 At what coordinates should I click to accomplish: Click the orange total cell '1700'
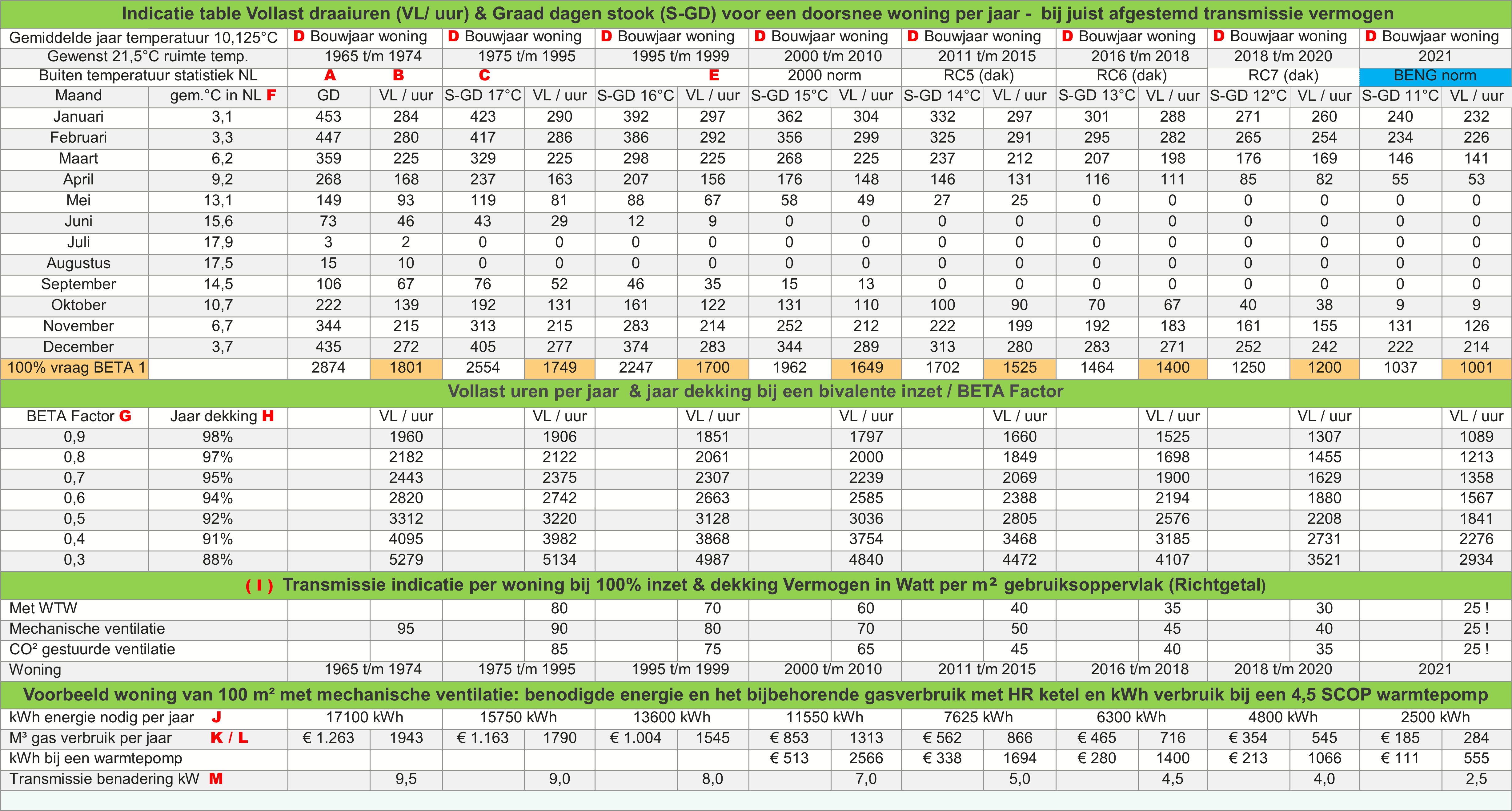click(x=713, y=369)
